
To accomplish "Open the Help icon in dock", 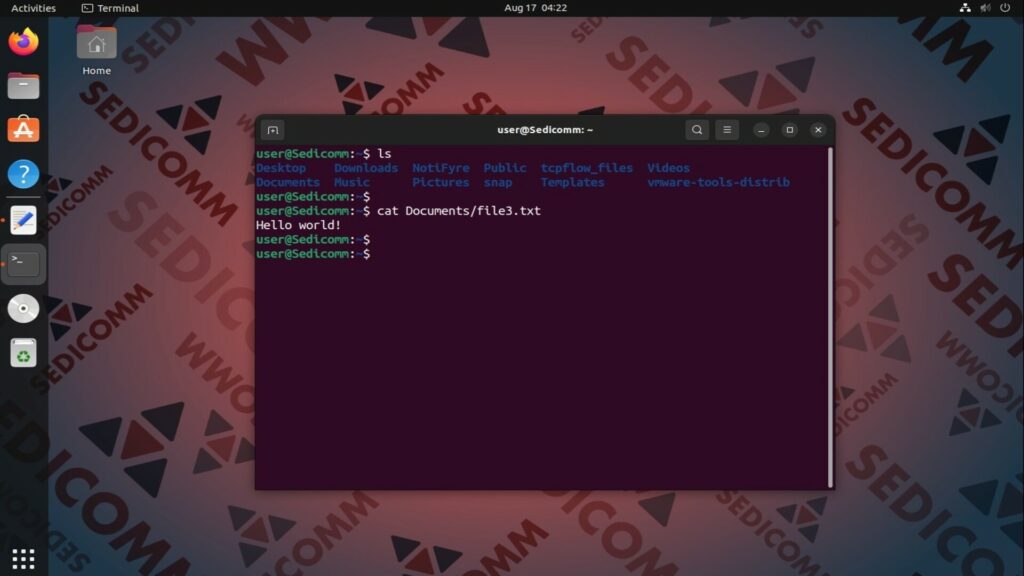I will pyautogui.click(x=24, y=174).
